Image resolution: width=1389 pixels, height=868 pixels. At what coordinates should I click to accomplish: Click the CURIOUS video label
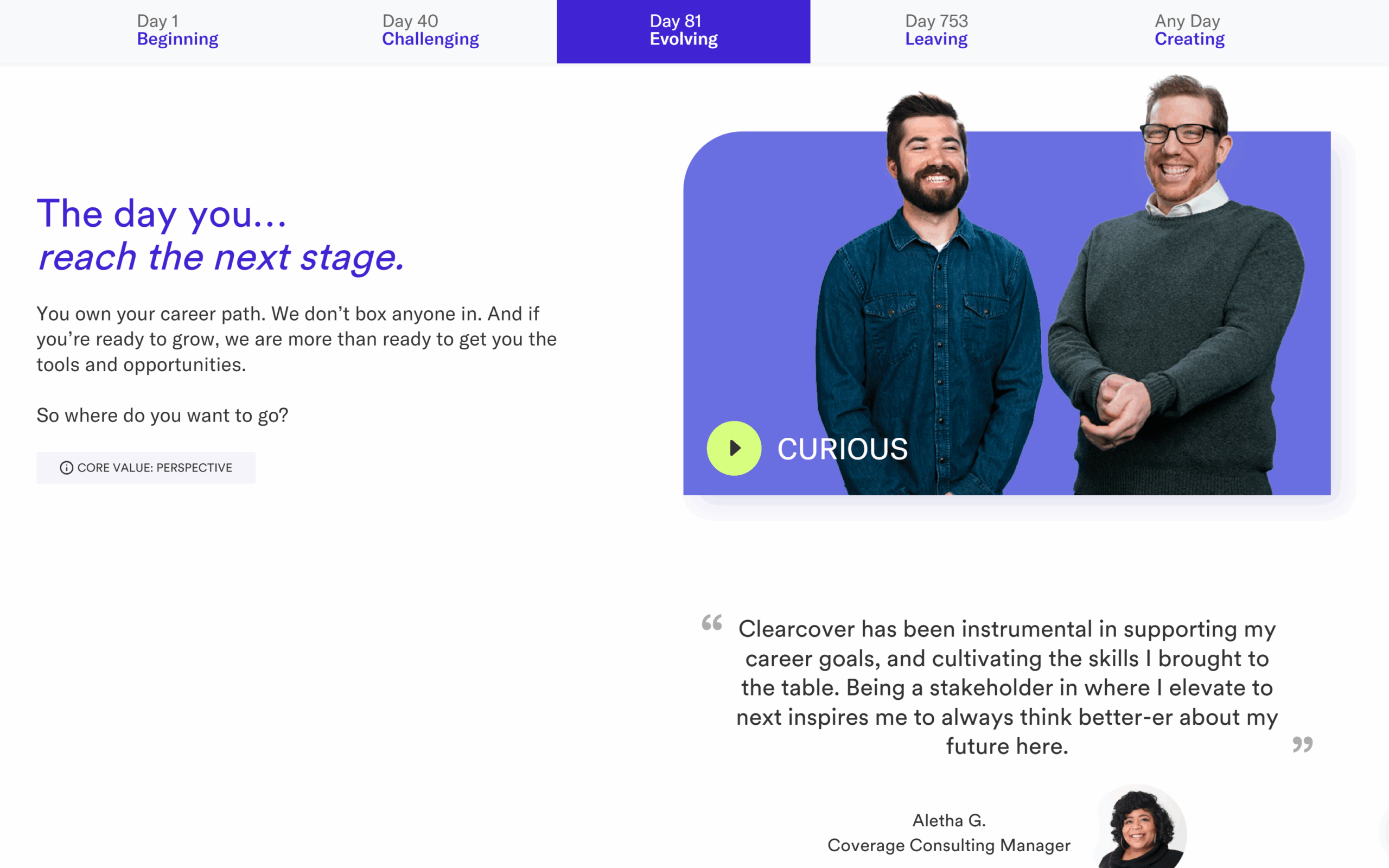pyautogui.click(x=843, y=449)
